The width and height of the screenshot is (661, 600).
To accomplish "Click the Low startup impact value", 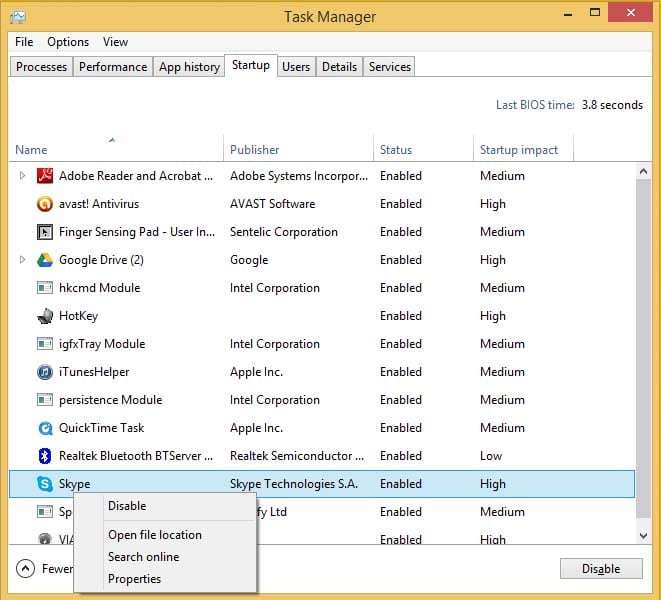I will tap(491, 456).
